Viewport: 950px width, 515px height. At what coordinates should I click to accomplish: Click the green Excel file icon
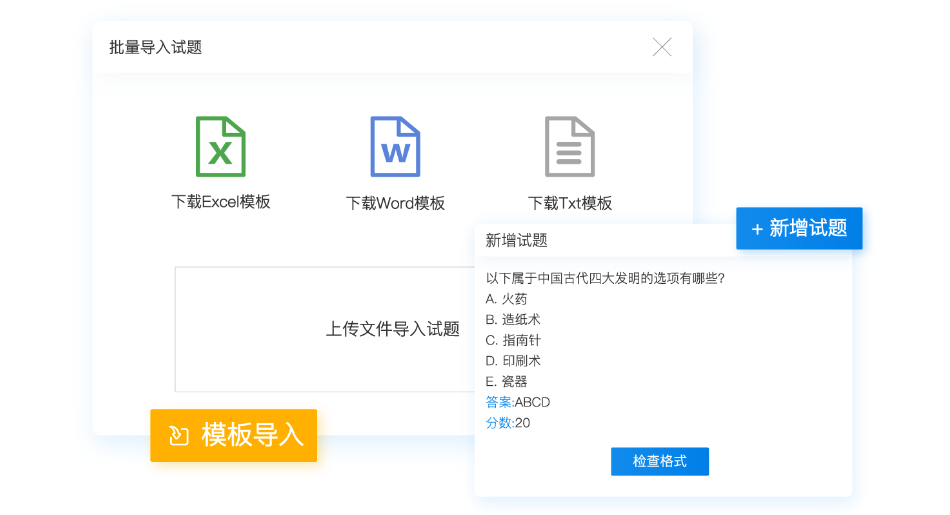[220, 147]
